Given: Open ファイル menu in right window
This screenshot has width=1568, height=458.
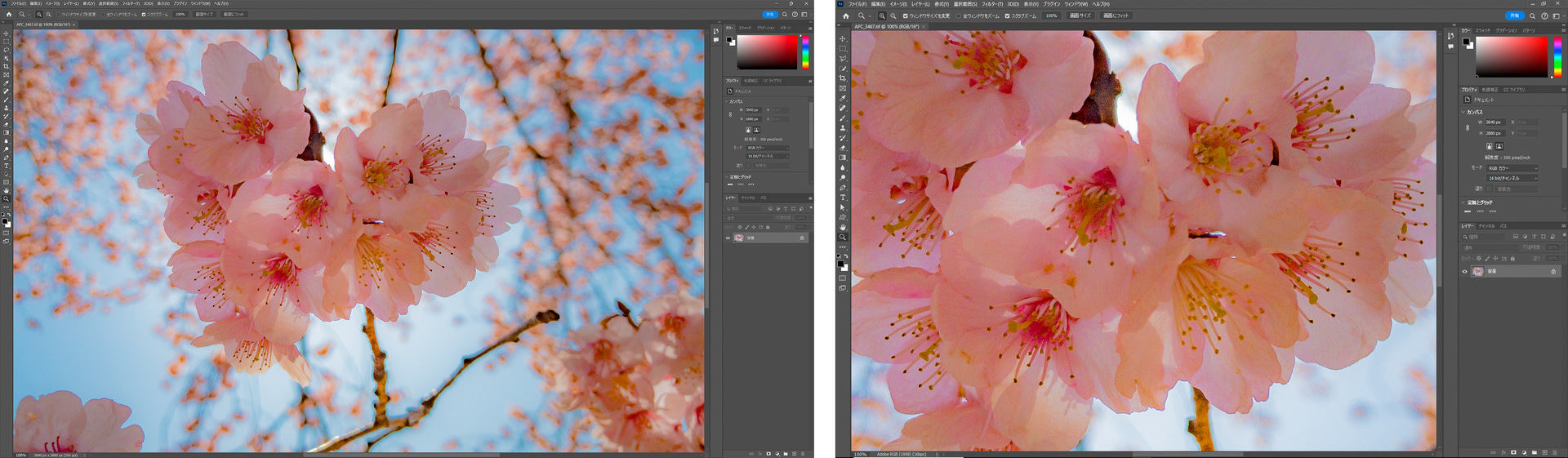Looking at the screenshot, I should click(857, 4).
